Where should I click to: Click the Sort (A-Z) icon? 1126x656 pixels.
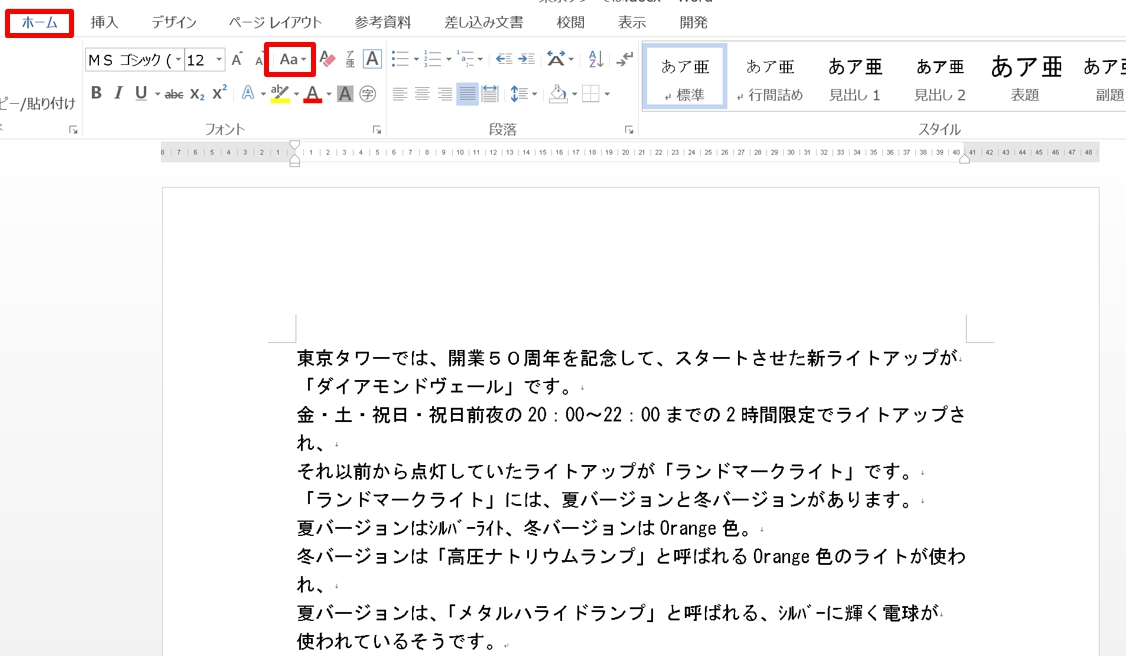coord(596,60)
